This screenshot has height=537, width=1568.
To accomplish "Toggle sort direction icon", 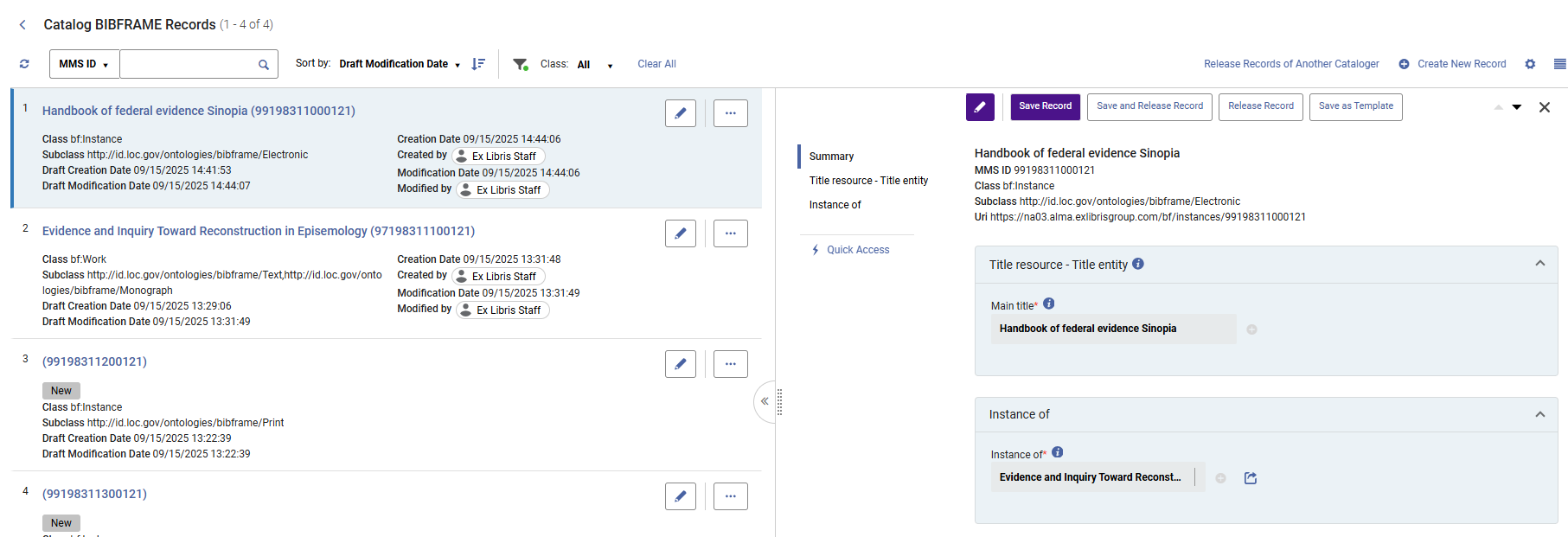I will [x=478, y=64].
